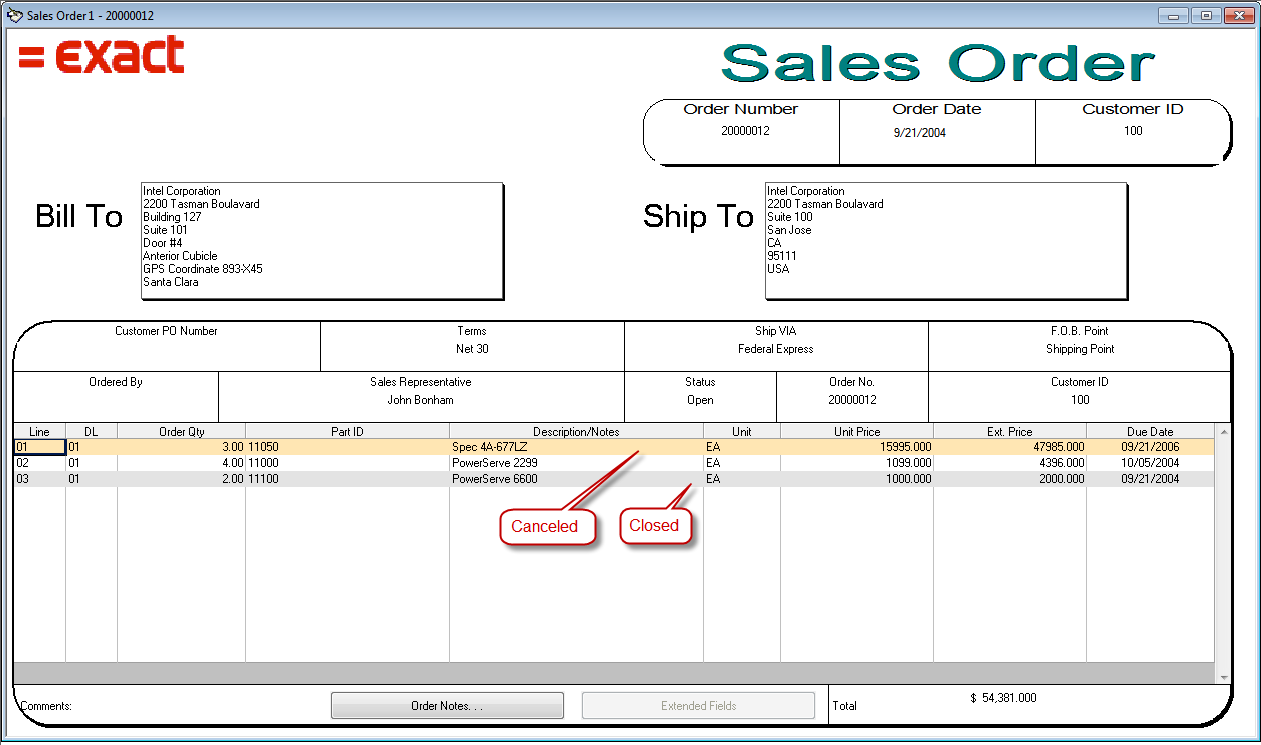Select the PowerServe 2299 line item
Viewport: 1261px width, 745px height.
[x=575, y=464]
